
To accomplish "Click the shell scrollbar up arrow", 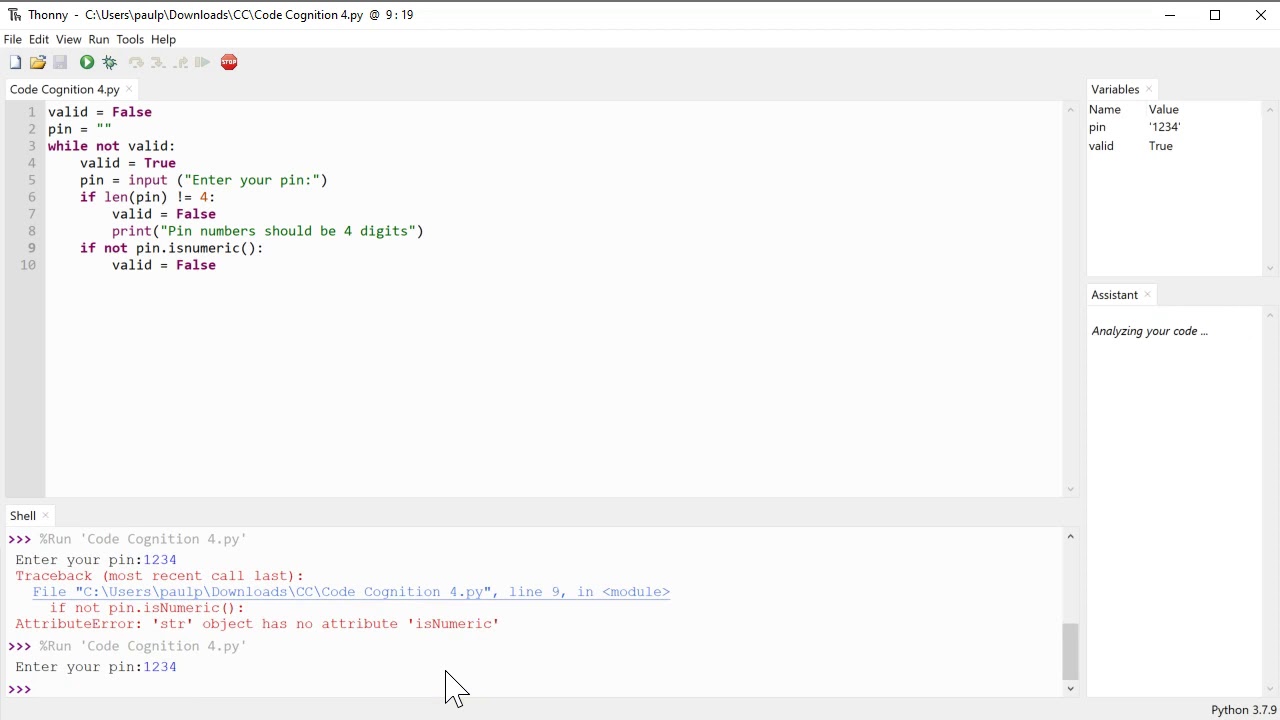I will pyautogui.click(x=1070, y=537).
